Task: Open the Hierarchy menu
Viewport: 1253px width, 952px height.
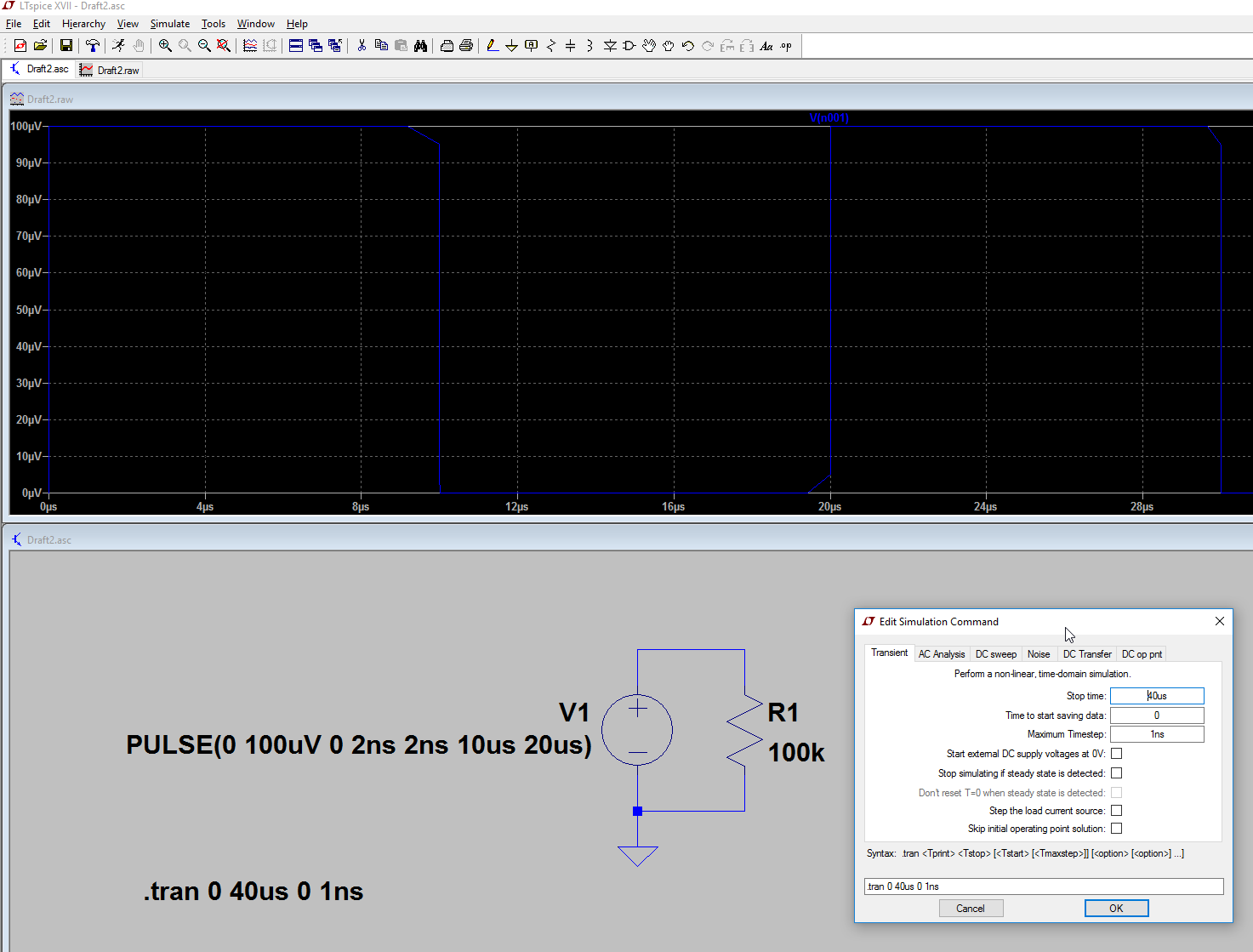Action: [x=83, y=24]
